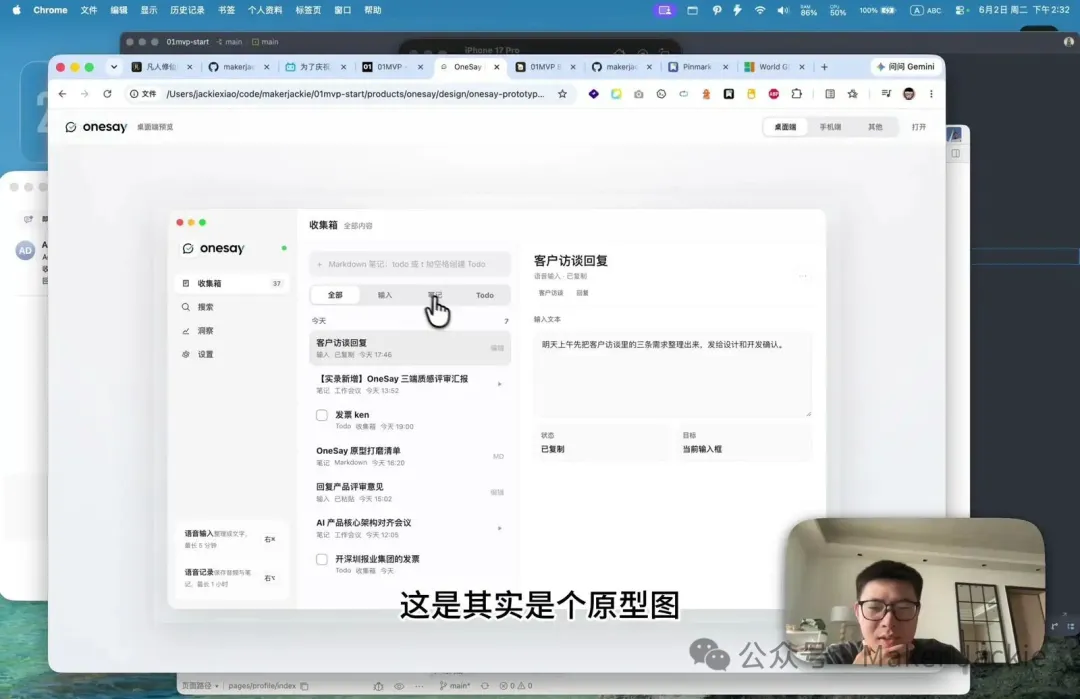The width and height of the screenshot is (1080, 699).
Task: Select the 输入 filter tab
Action: (x=385, y=295)
